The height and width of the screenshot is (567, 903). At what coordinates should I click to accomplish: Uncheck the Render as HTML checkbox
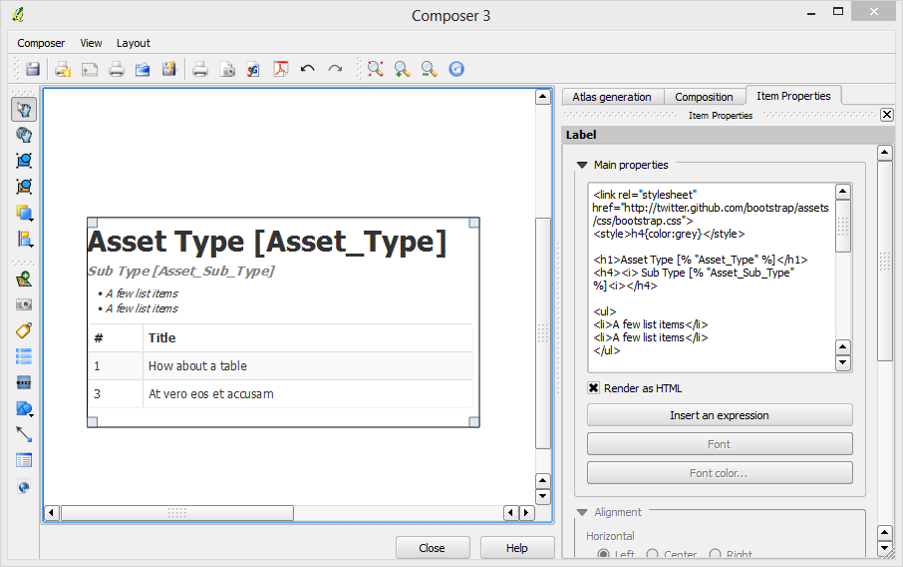click(593, 388)
